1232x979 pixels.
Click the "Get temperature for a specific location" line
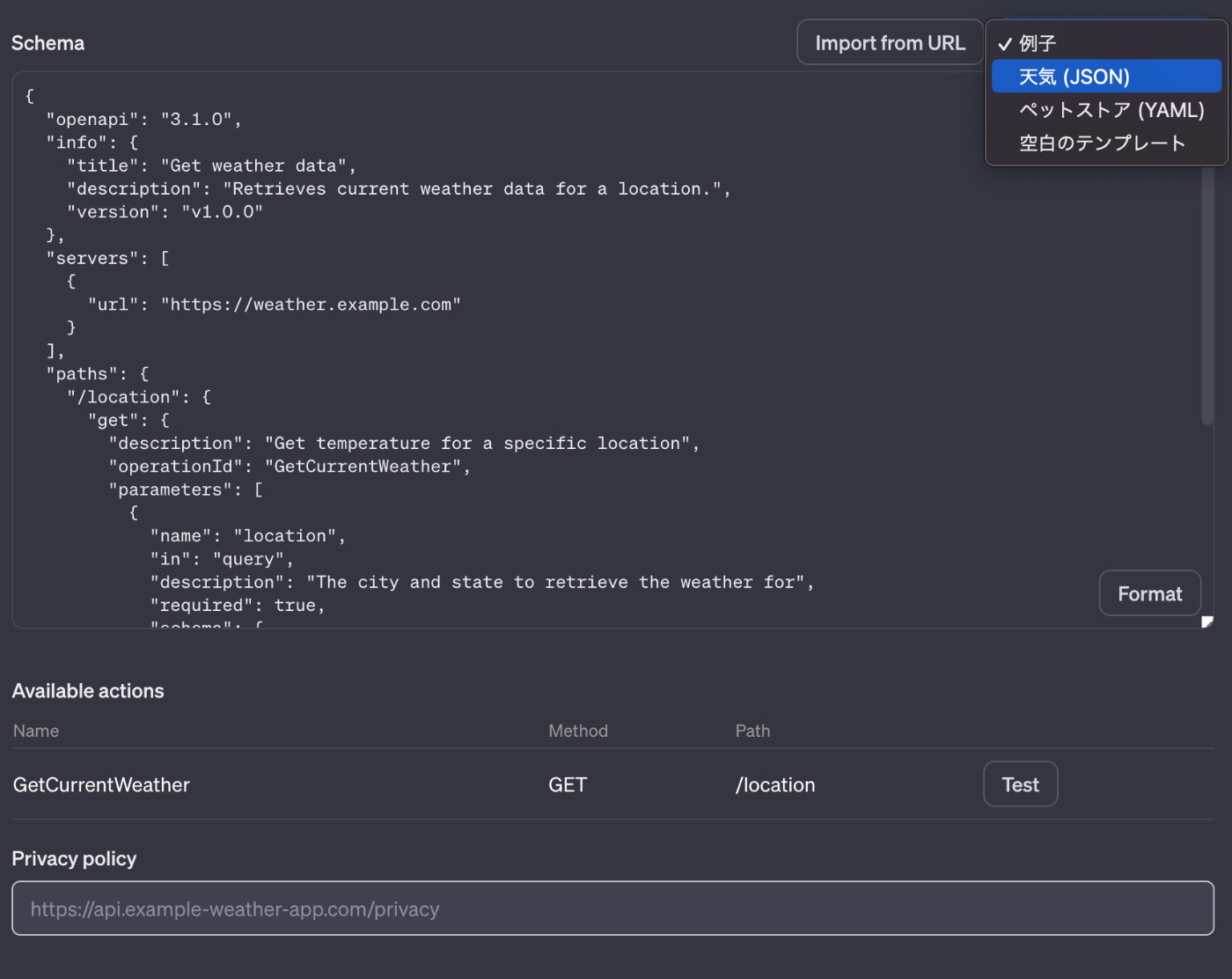click(404, 444)
